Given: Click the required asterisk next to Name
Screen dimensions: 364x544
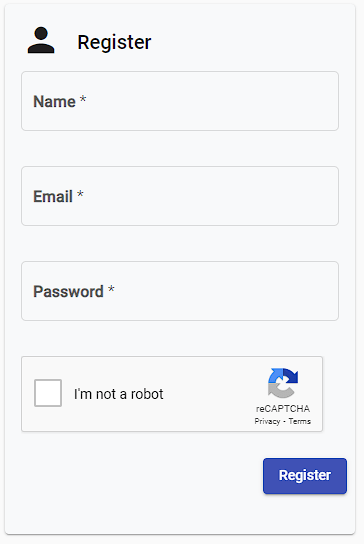Looking at the screenshot, I should (83, 99).
